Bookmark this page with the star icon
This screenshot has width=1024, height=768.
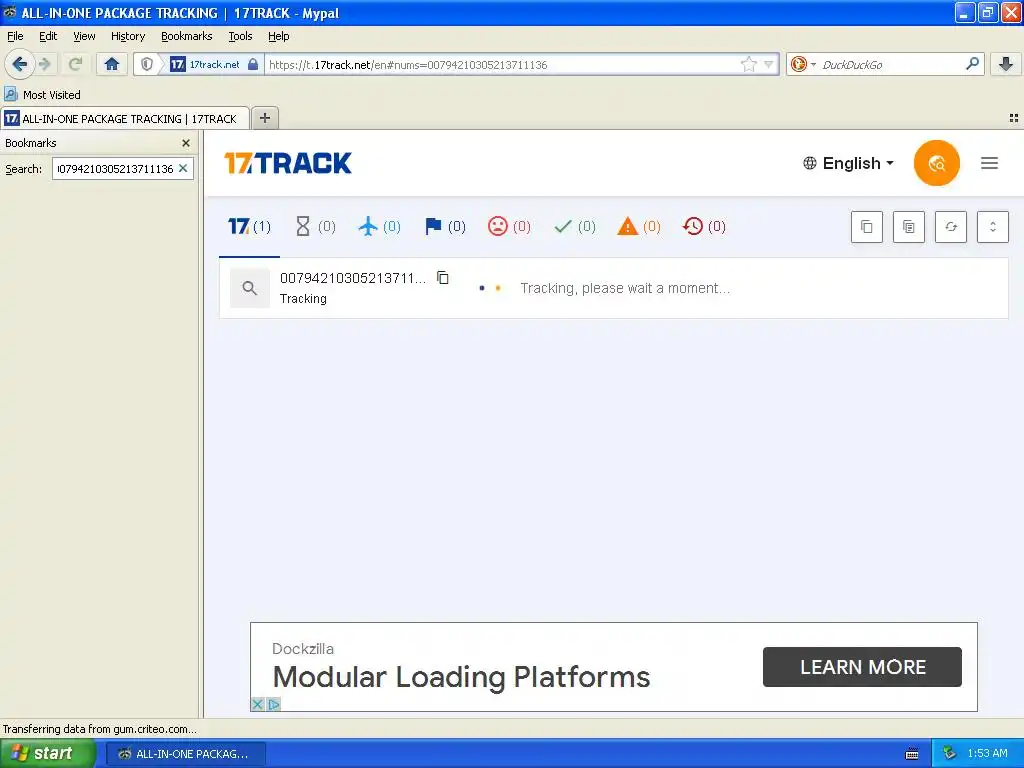[x=748, y=64]
